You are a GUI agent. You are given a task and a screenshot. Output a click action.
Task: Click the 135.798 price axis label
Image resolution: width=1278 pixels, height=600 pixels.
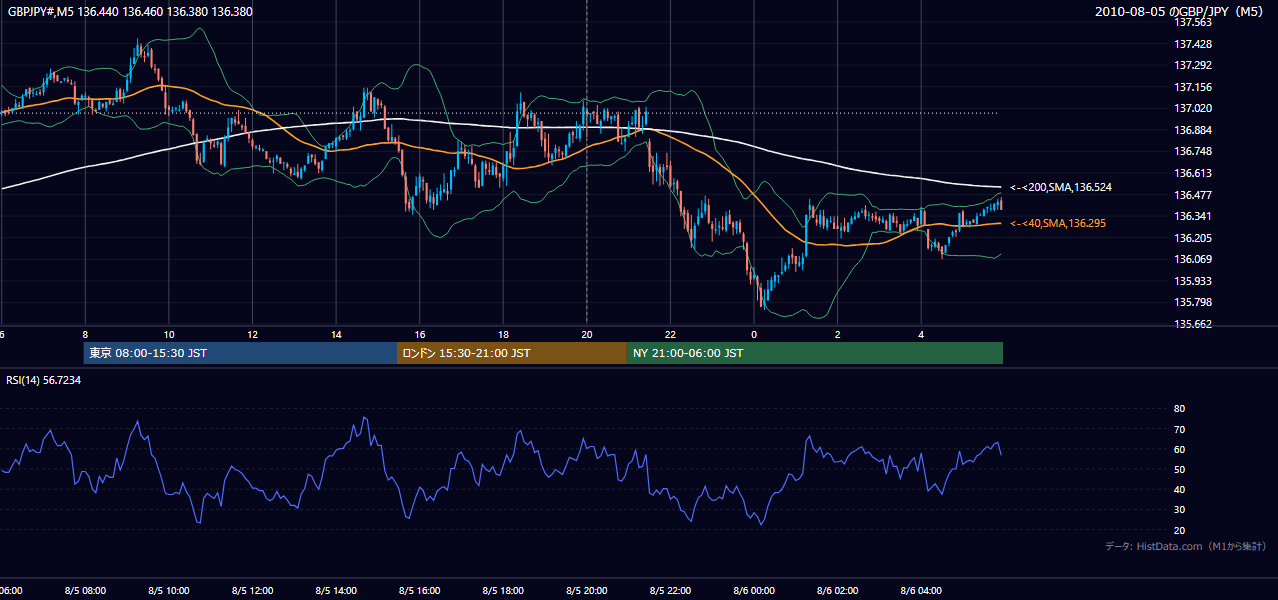[1192, 302]
